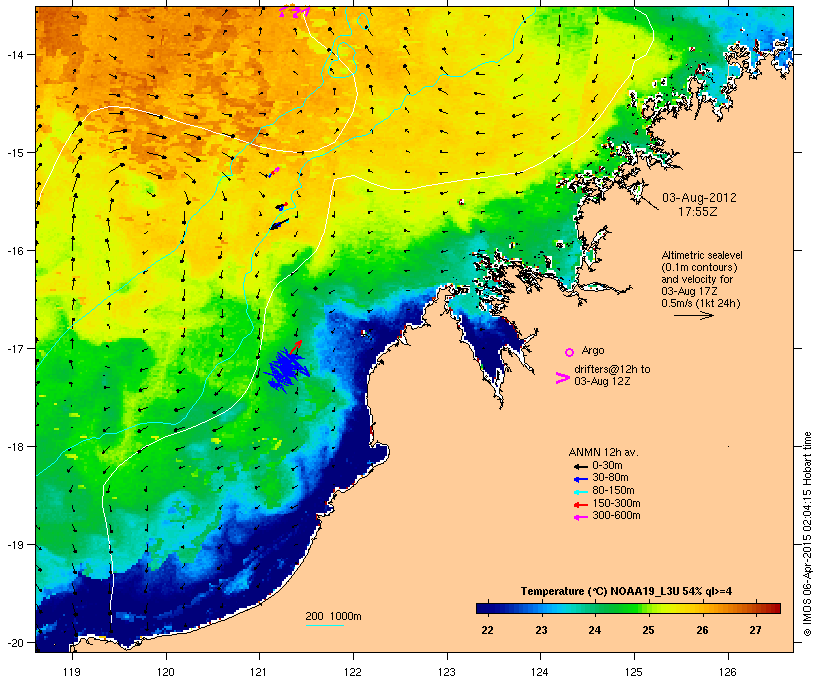Click the Temperature NOAA19_L3U colorbar title

point(626,592)
